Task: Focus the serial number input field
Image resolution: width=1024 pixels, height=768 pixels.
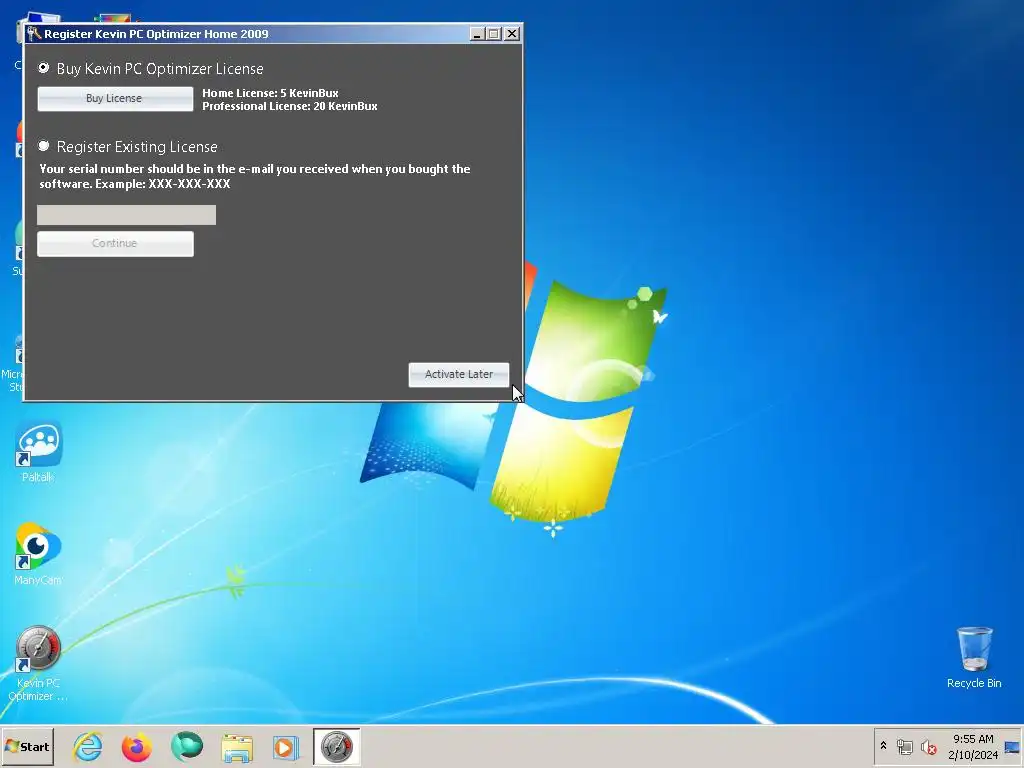Action: coord(126,215)
